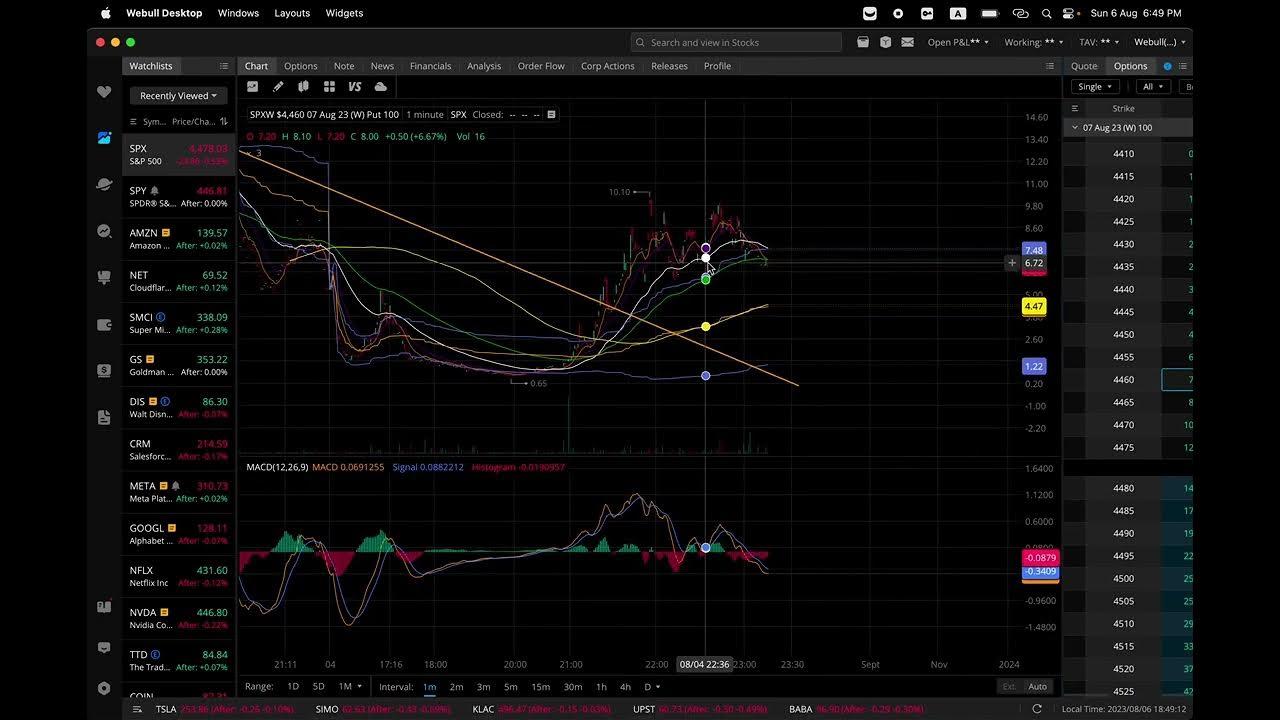Image resolution: width=1280 pixels, height=720 pixels.
Task: Click the VS compare icon
Action: [x=354, y=87]
